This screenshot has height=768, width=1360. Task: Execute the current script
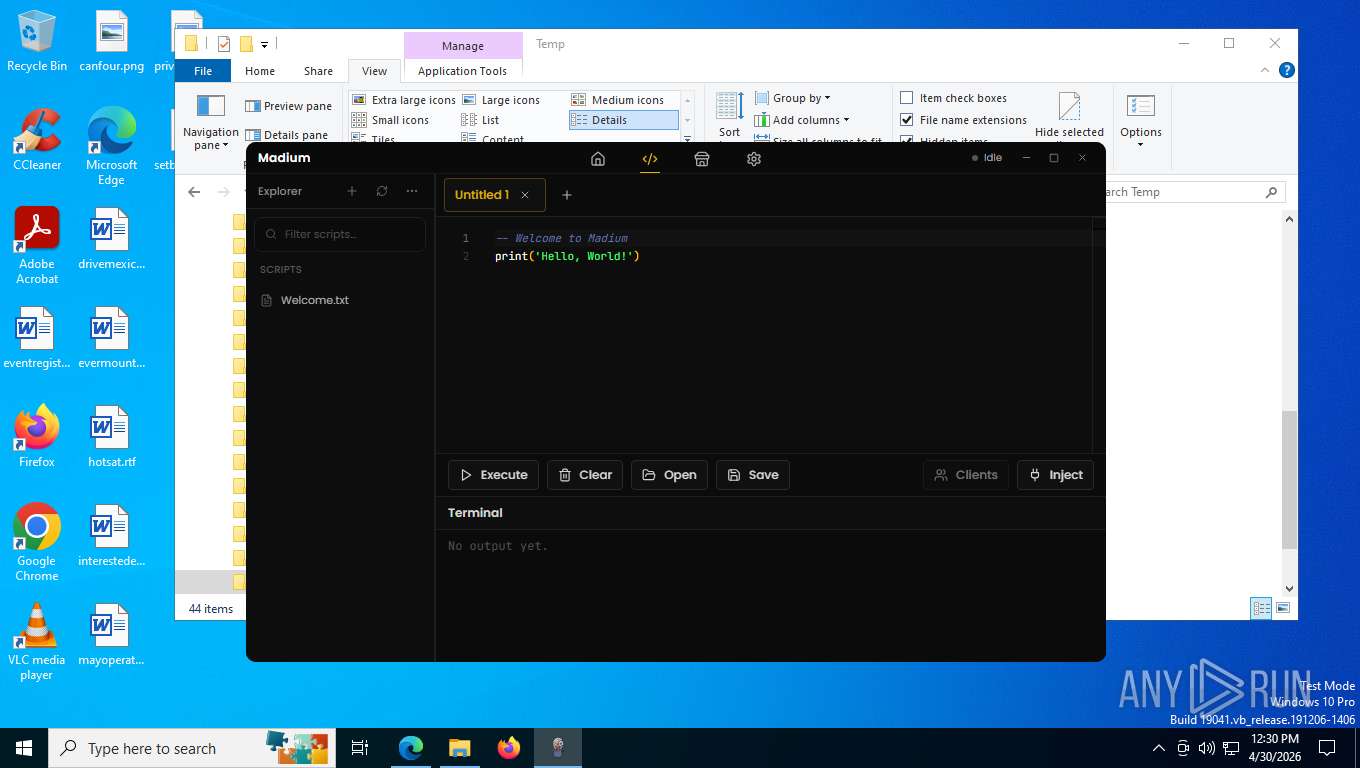493,475
